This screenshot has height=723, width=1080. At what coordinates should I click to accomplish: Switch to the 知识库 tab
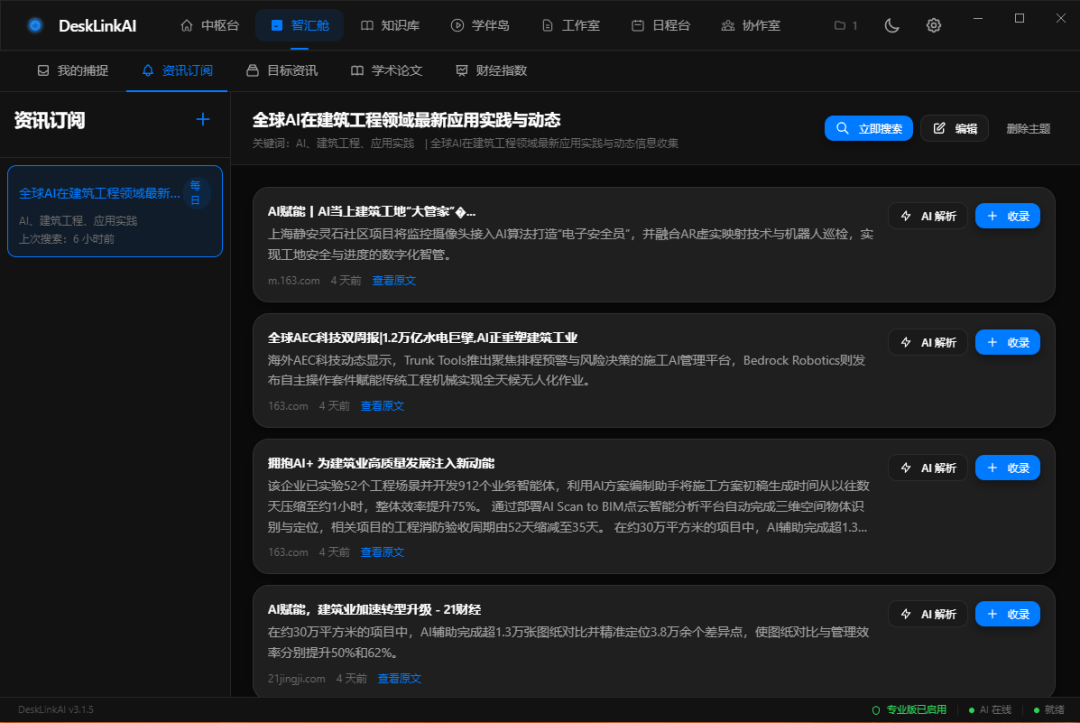click(x=391, y=25)
